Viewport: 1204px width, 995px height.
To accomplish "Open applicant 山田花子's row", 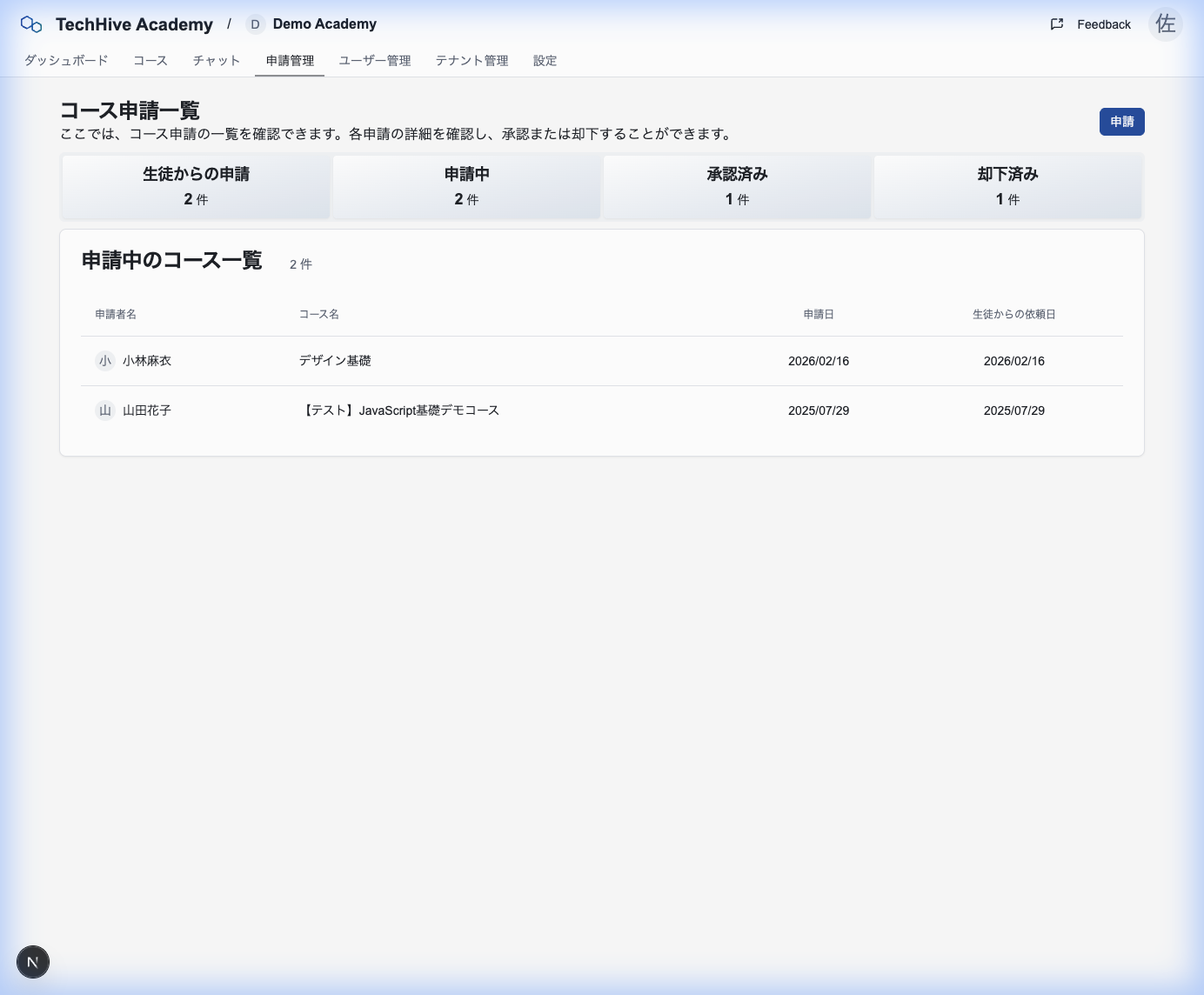I will click(x=602, y=411).
